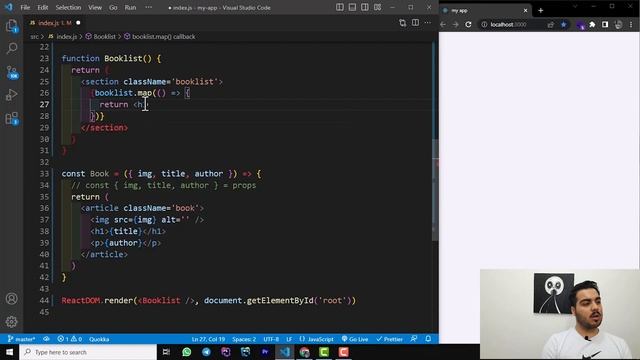Image resolution: width=640 pixels, height=360 pixels.
Task: Open Problems via errors and warnings indicator
Action: pyautogui.click(x=69, y=339)
